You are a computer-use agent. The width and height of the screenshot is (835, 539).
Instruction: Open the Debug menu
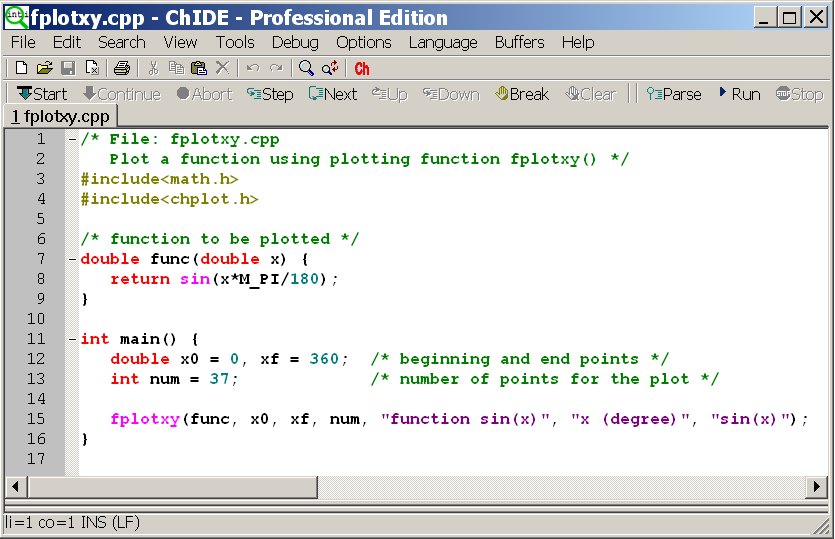point(295,43)
